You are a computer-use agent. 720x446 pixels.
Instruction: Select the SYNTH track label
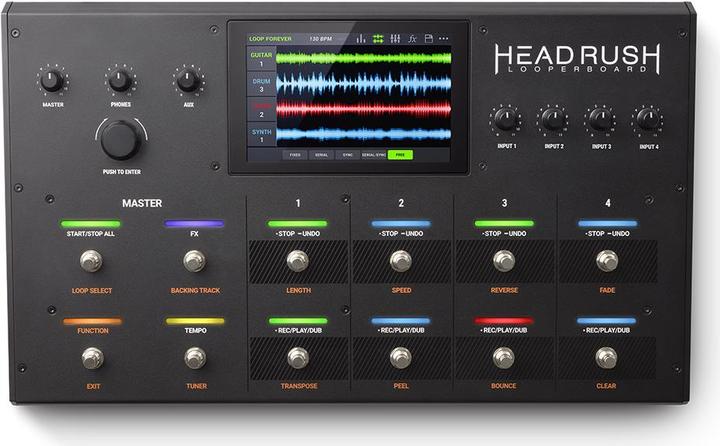pos(261,133)
